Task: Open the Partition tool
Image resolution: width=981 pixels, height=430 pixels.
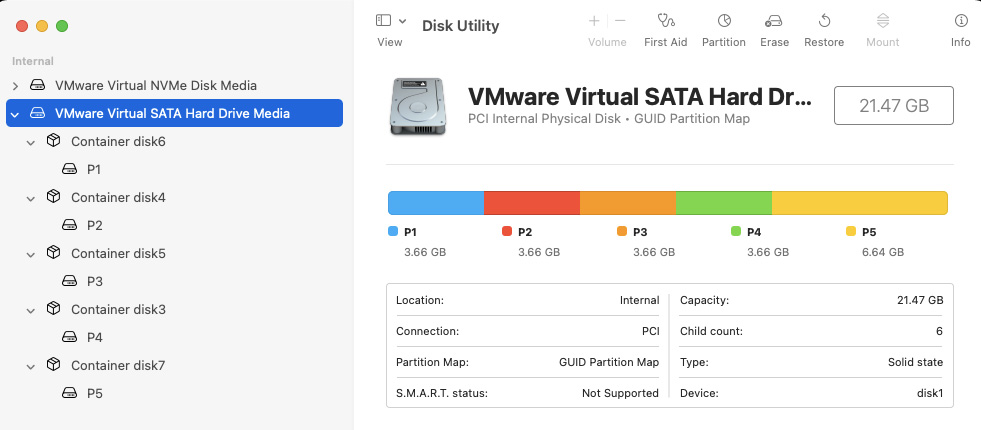Action: (x=724, y=21)
